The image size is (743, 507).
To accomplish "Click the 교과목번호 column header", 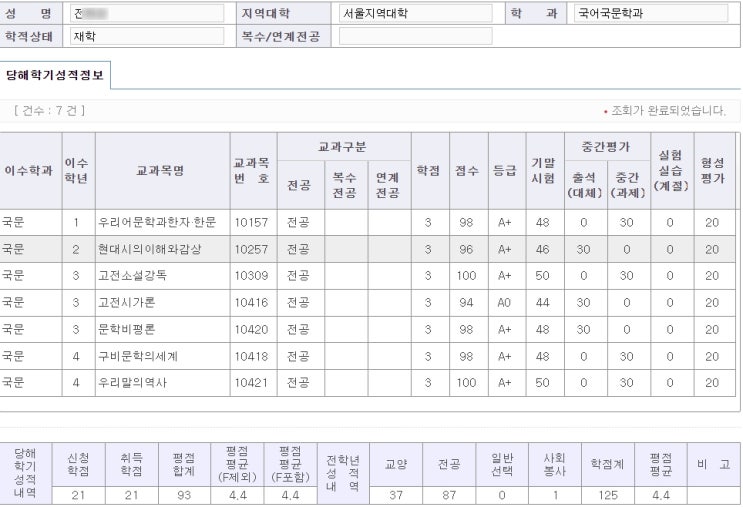I will [254, 171].
